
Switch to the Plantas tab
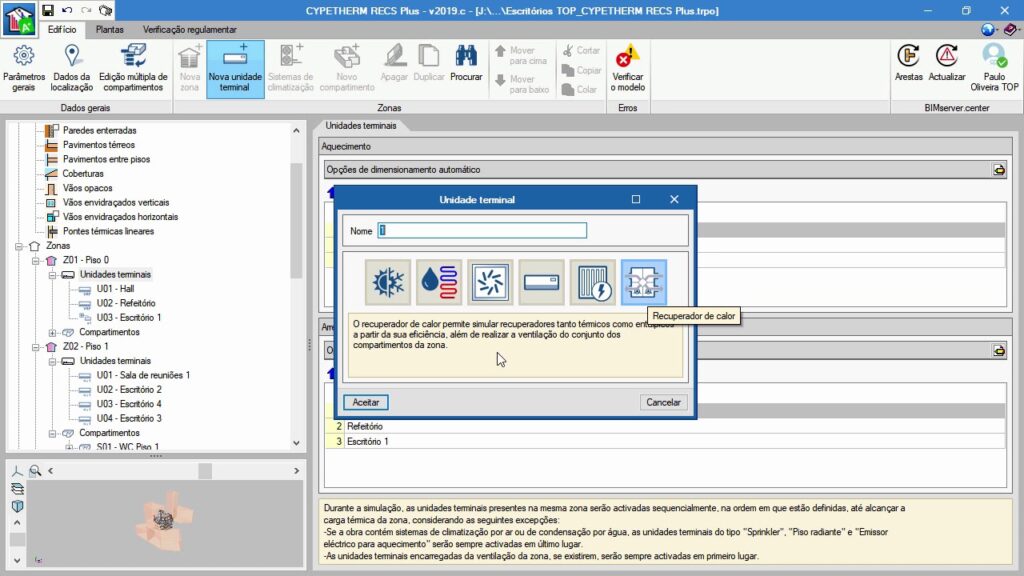click(x=110, y=30)
